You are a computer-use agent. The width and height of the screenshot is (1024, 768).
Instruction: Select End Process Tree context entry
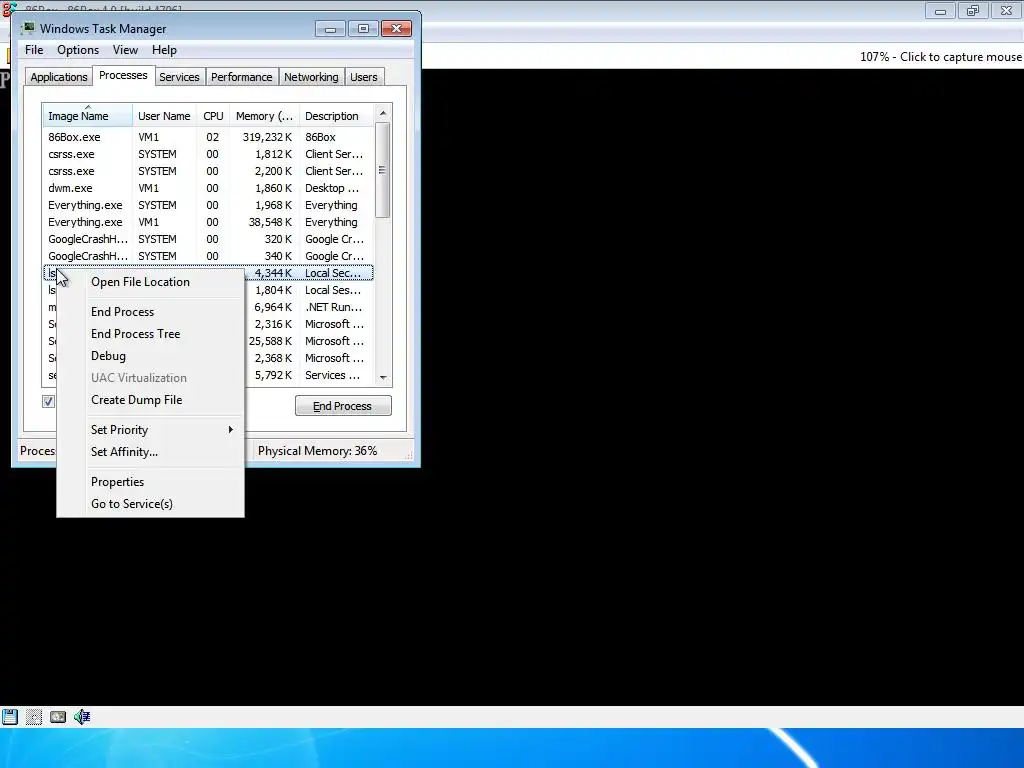(x=135, y=334)
